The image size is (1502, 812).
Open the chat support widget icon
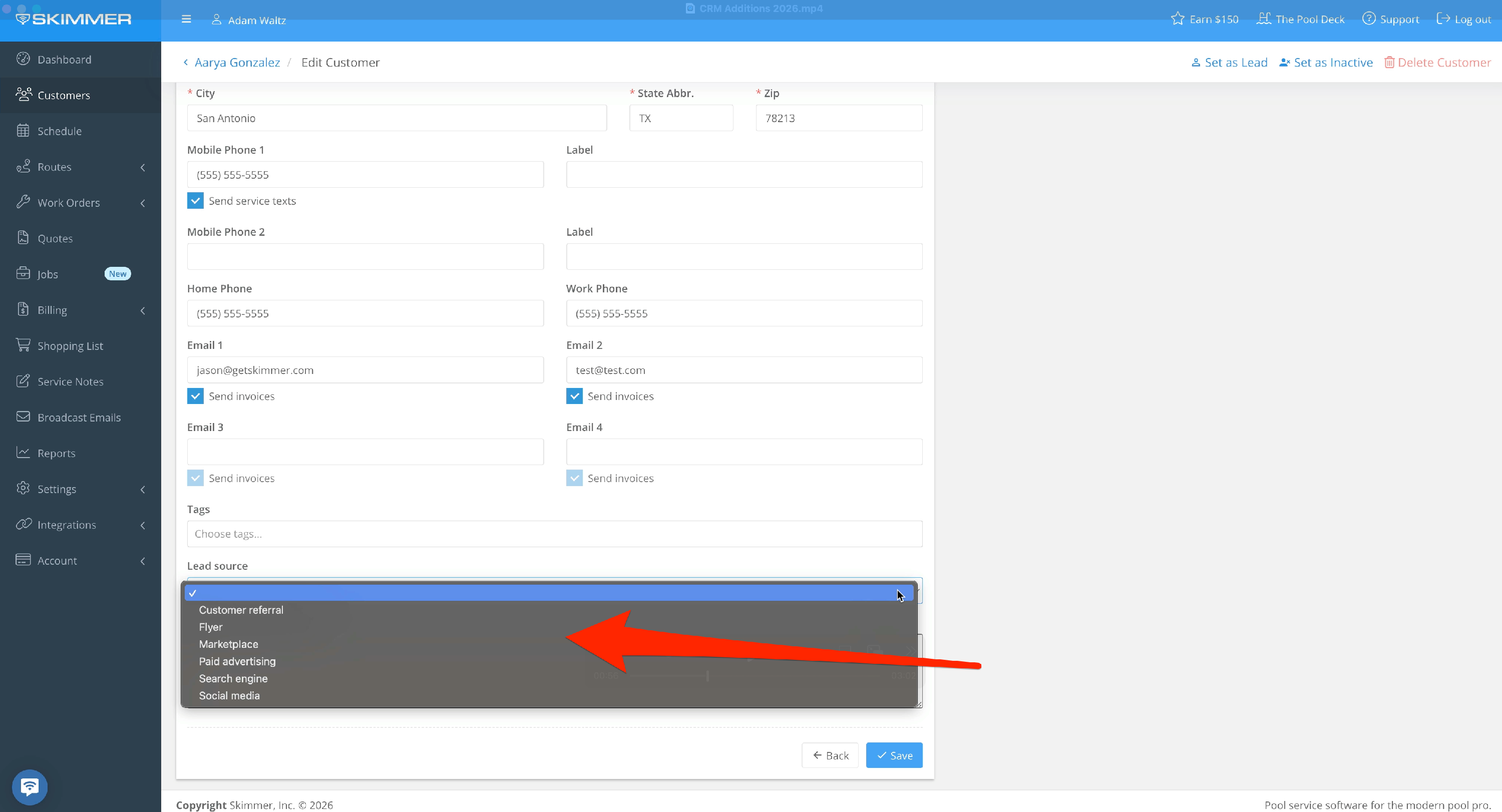pos(30,787)
